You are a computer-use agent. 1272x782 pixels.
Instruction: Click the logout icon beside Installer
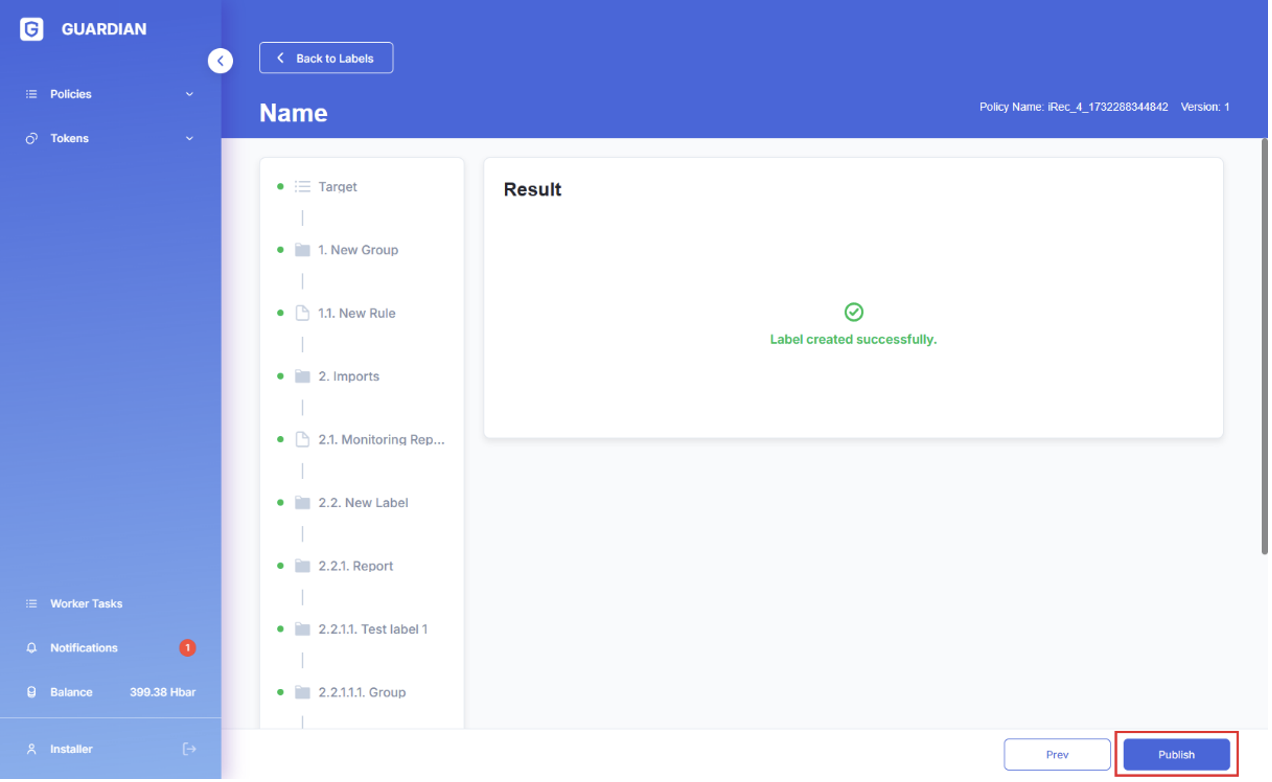click(x=189, y=751)
